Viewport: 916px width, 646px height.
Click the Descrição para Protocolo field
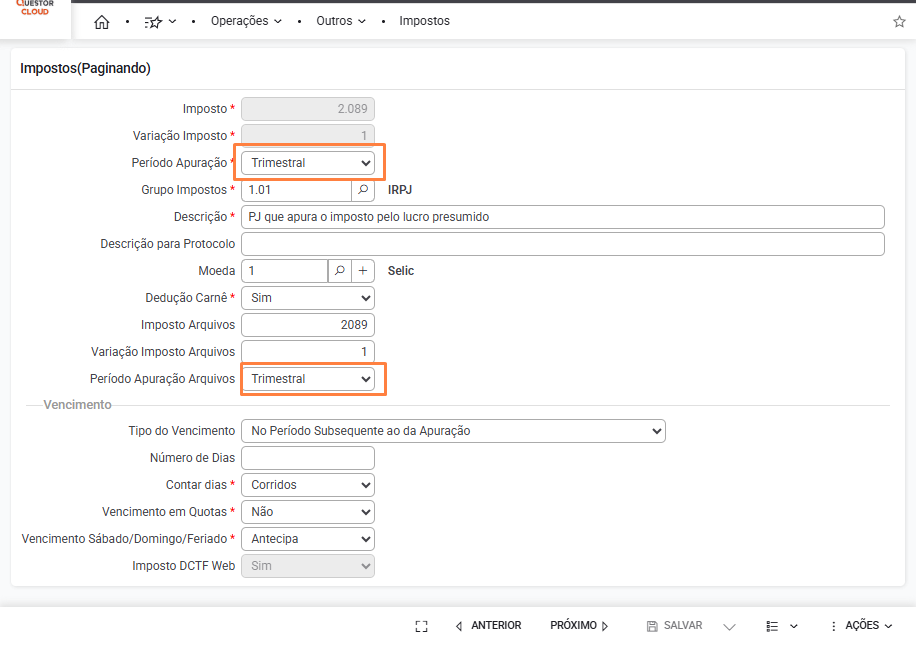tap(562, 244)
